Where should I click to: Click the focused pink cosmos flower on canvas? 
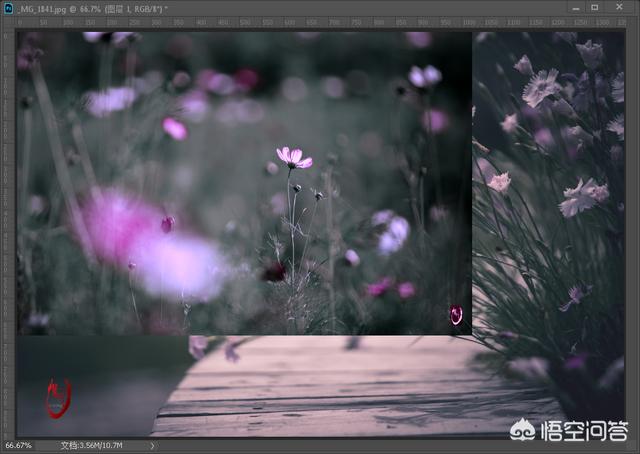pyautogui.click(x=294, y=158)
